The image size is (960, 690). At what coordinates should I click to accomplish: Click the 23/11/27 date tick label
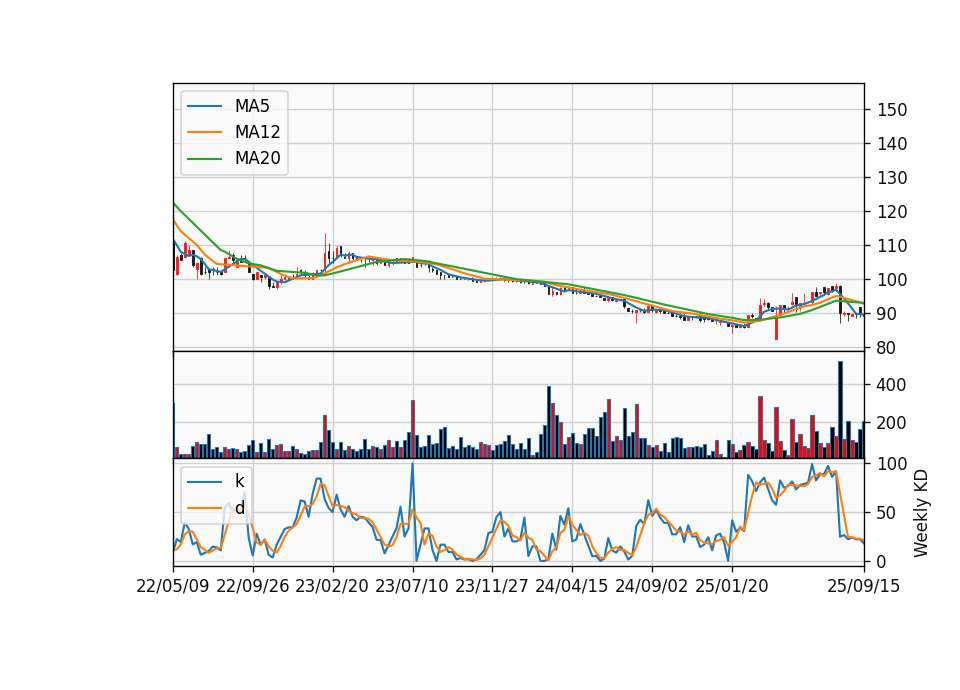492,586
